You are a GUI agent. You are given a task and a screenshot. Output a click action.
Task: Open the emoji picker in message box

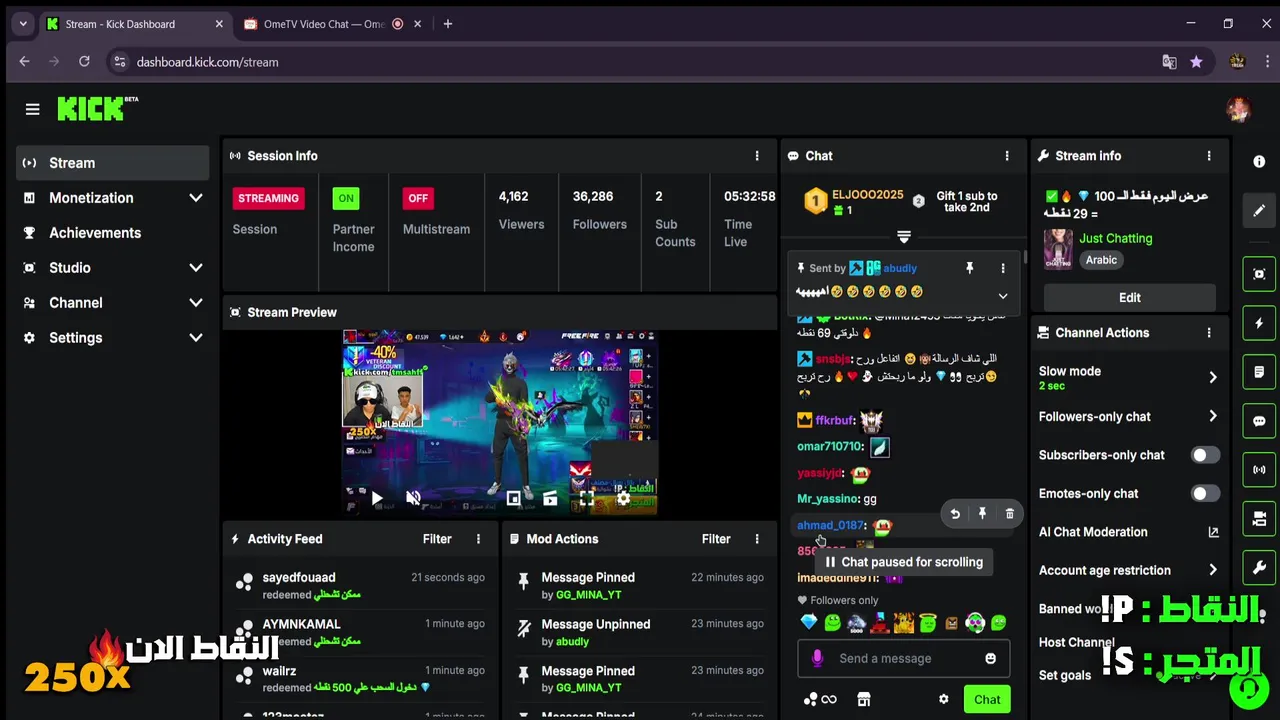point(990,658)
